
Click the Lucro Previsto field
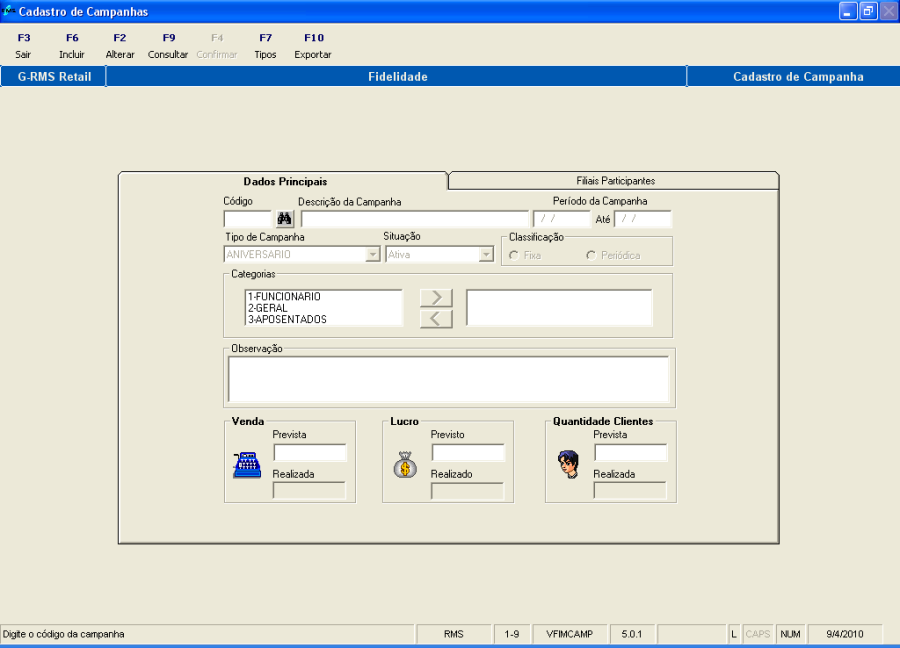coord(468,453)
